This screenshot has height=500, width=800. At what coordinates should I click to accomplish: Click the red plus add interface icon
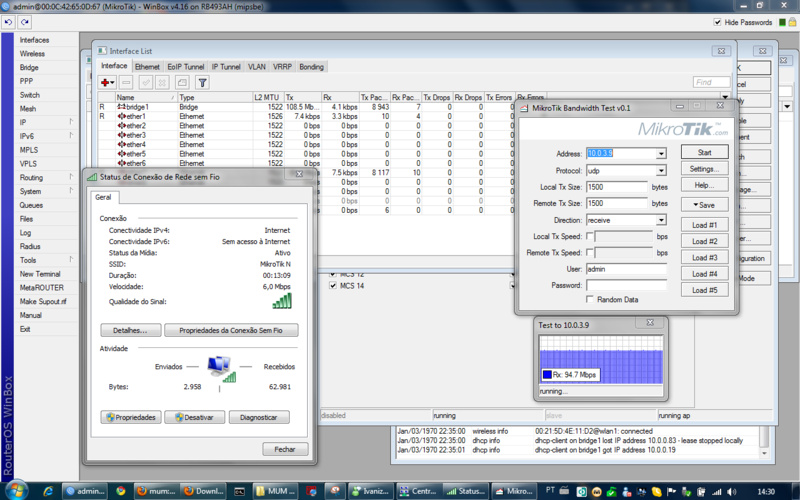[107, 82]
